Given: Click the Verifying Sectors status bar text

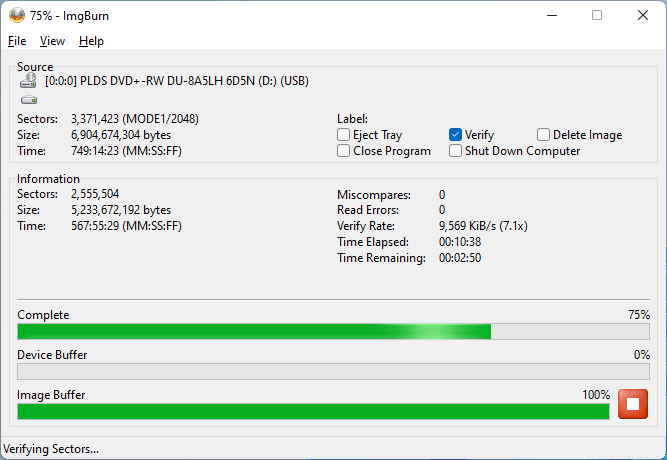Looking at the screenshot, I should coord(52,449).
